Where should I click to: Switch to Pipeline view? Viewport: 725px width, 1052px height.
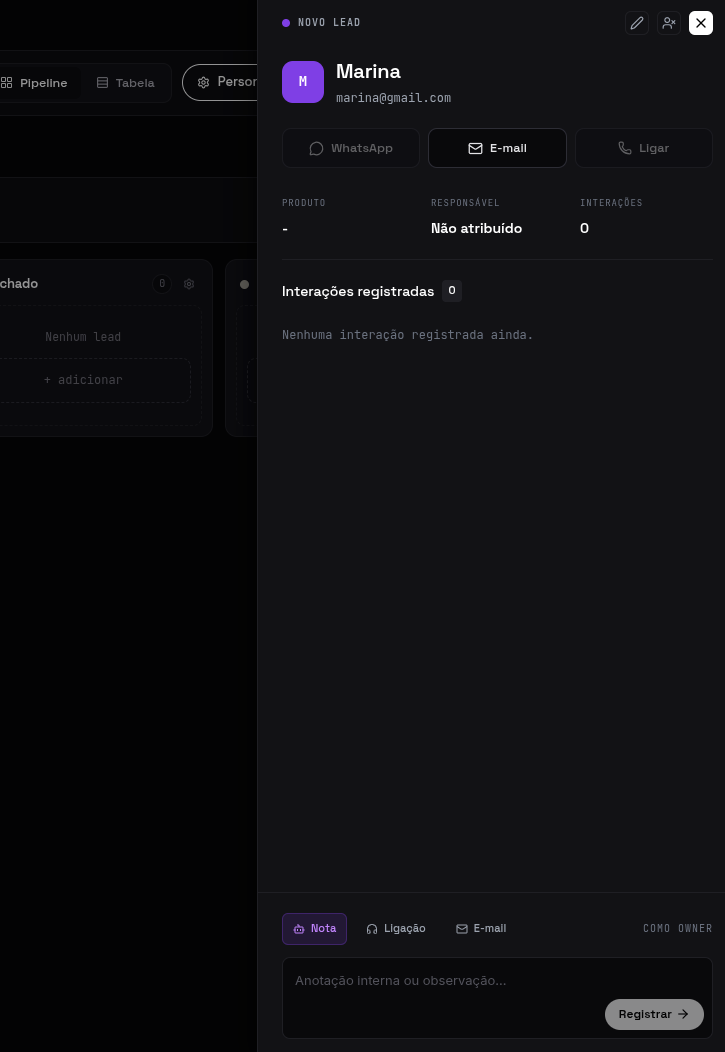[35, 83]
